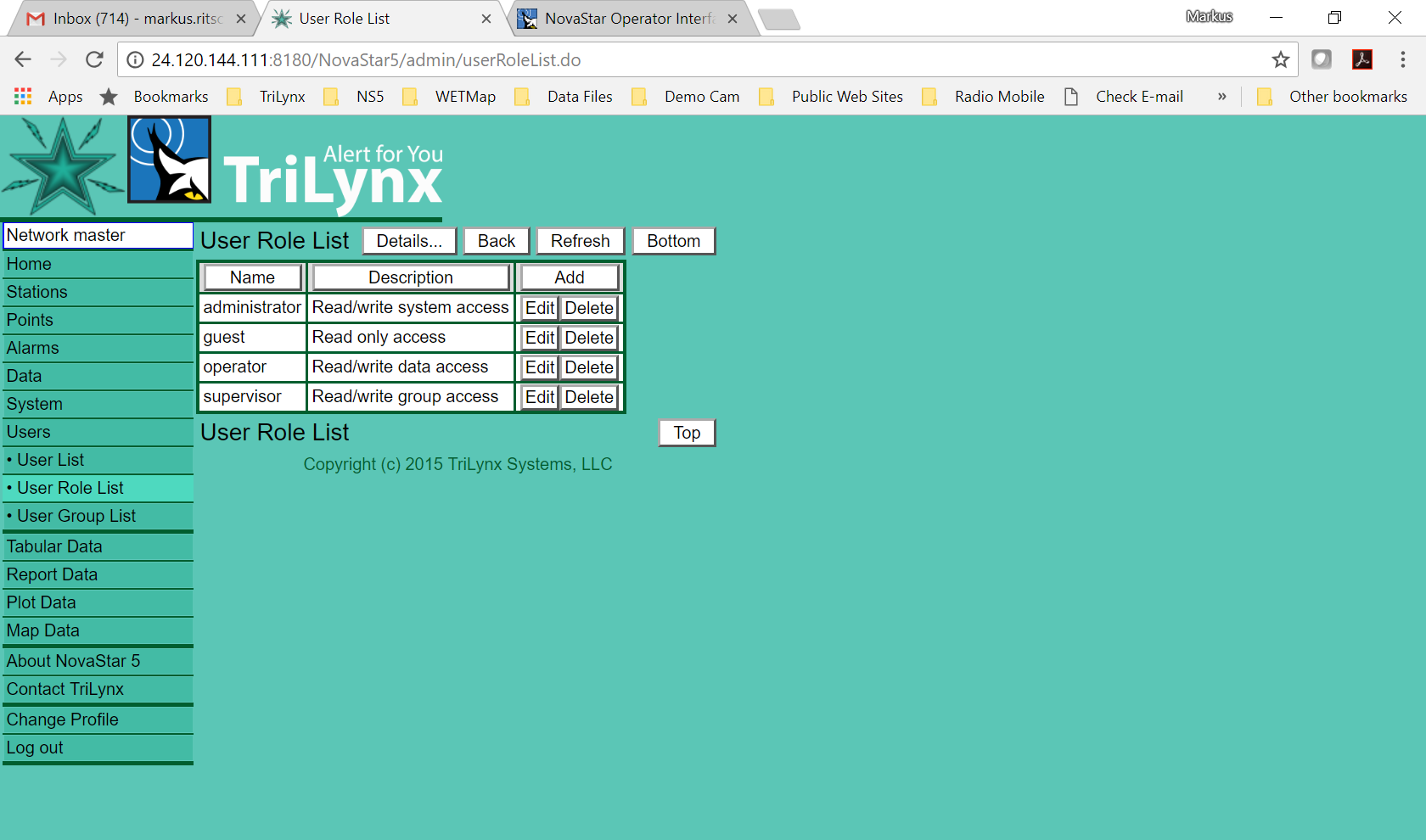Click the TriLynx star logo in the header
The image size is (1426, 840).
coord(62,166)
